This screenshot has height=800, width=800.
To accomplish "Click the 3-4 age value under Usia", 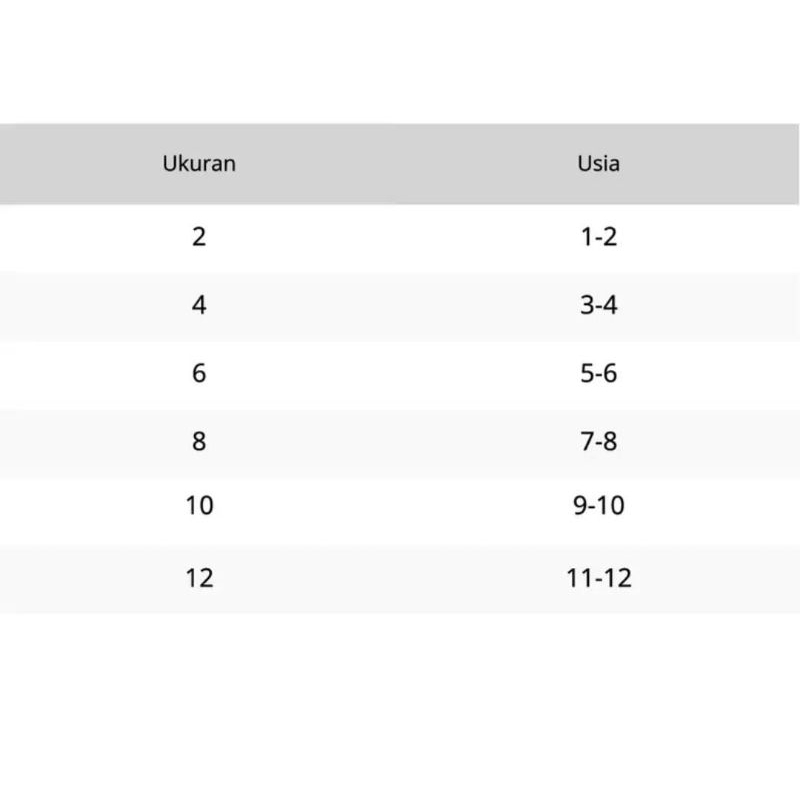I will (598, 305).
